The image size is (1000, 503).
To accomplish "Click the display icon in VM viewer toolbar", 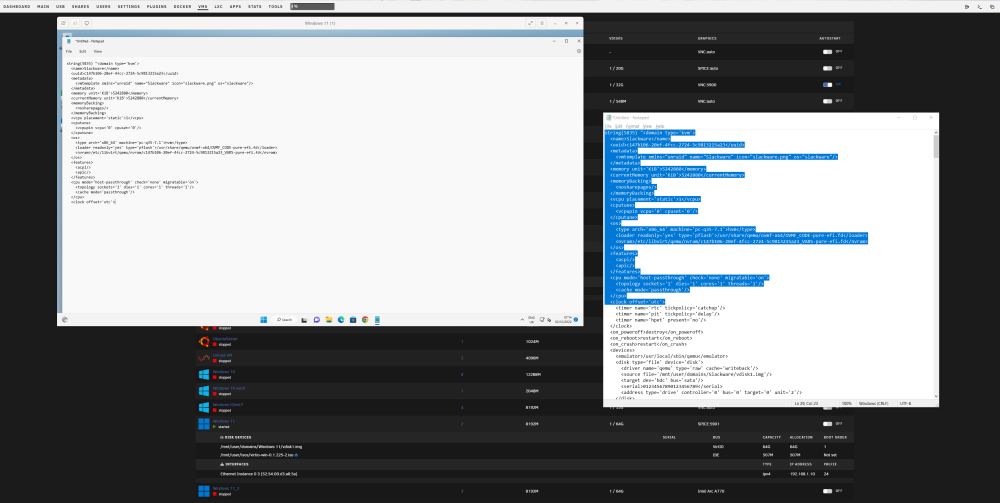I will tap(87, 23).
